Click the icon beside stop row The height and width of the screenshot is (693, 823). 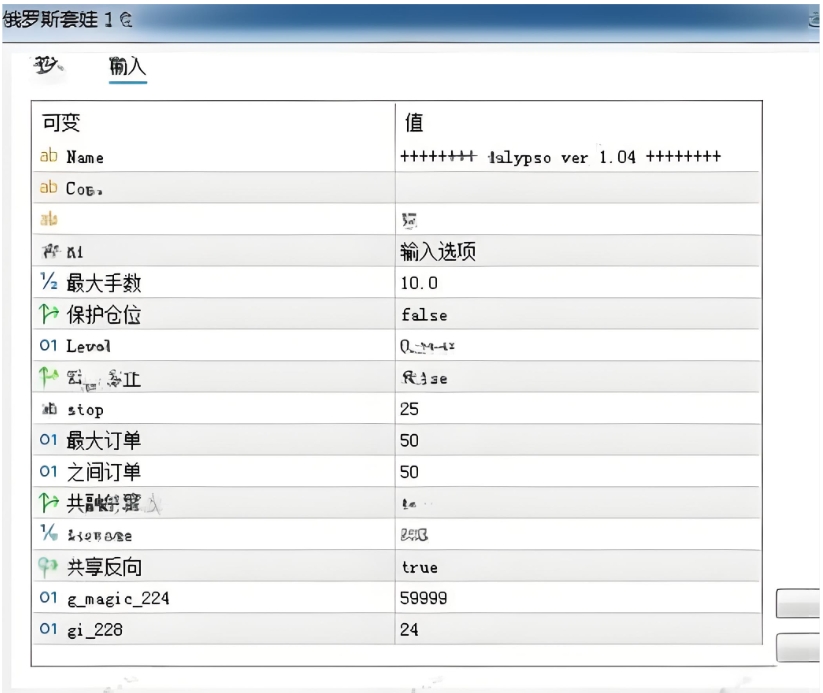pos(49,408)
